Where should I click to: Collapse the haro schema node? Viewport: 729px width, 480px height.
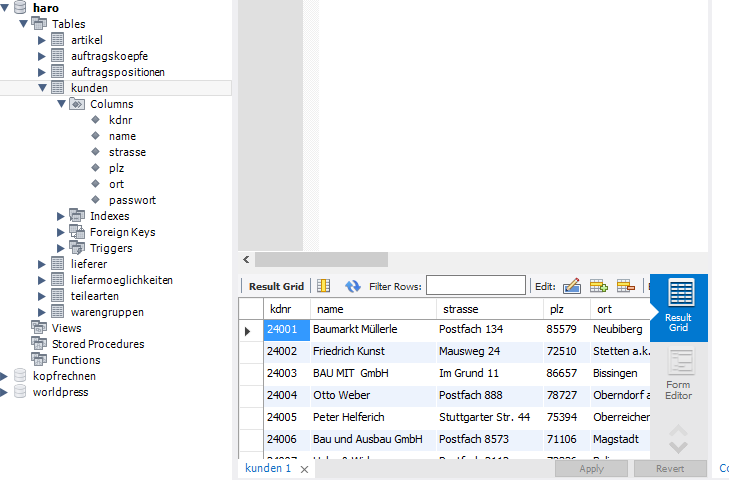[5, 7]
